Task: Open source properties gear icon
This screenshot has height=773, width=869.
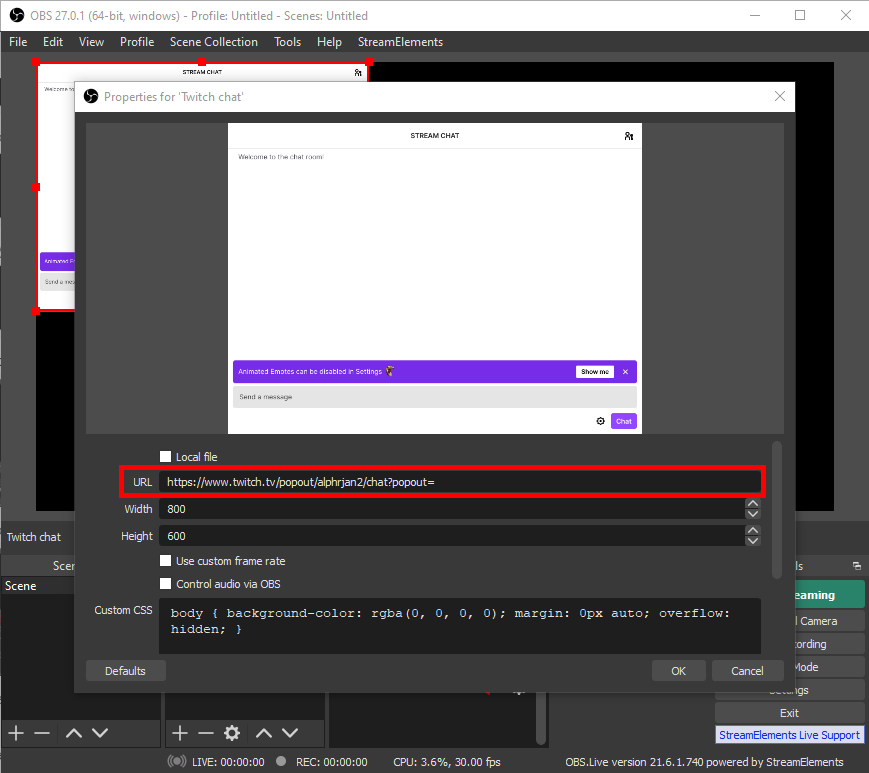Action: coord(232,733)
